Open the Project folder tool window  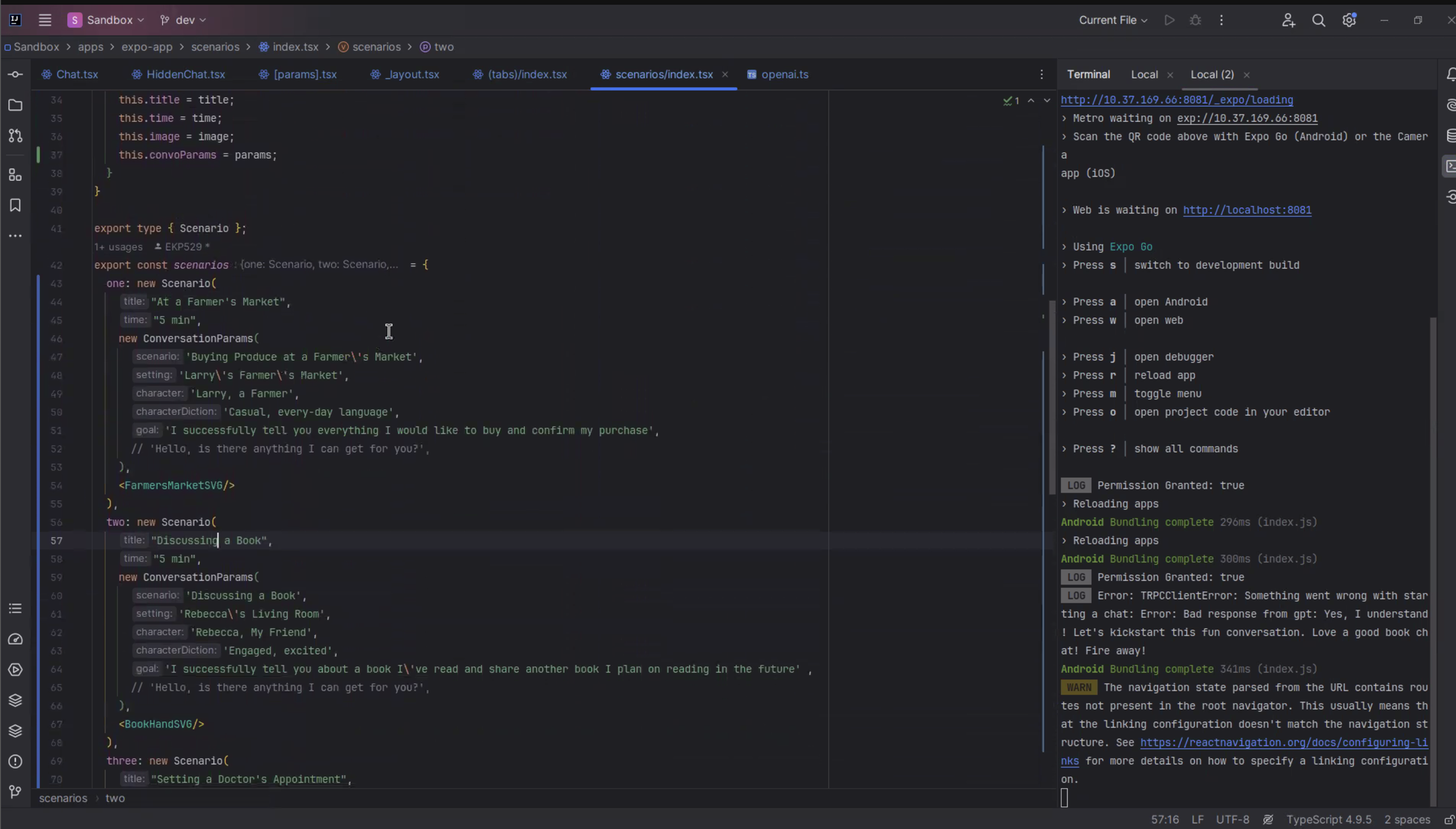[x=15, y=105]
